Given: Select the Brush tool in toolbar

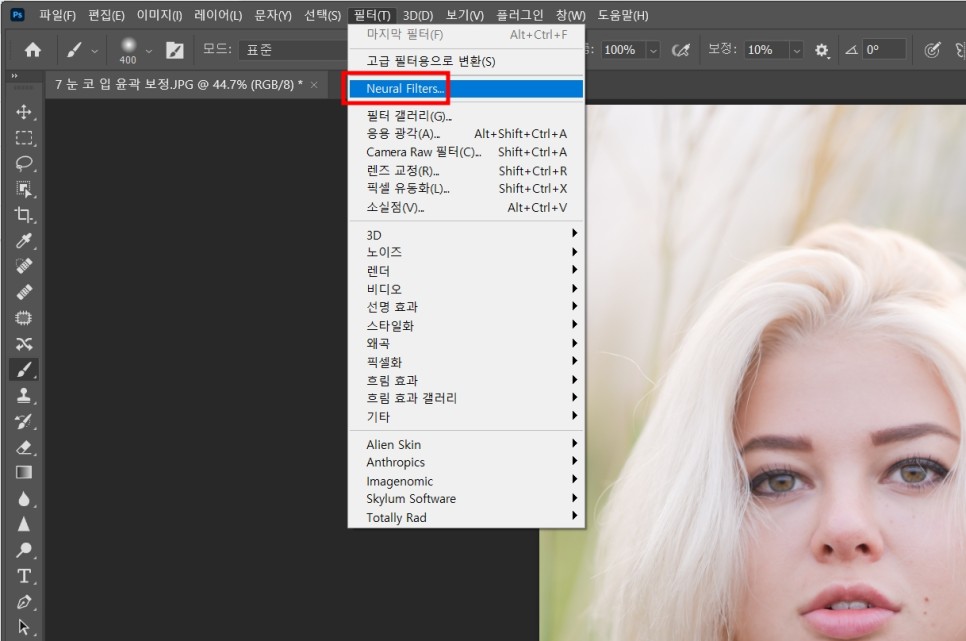Looking at the screenshot, I should (24, 370).
